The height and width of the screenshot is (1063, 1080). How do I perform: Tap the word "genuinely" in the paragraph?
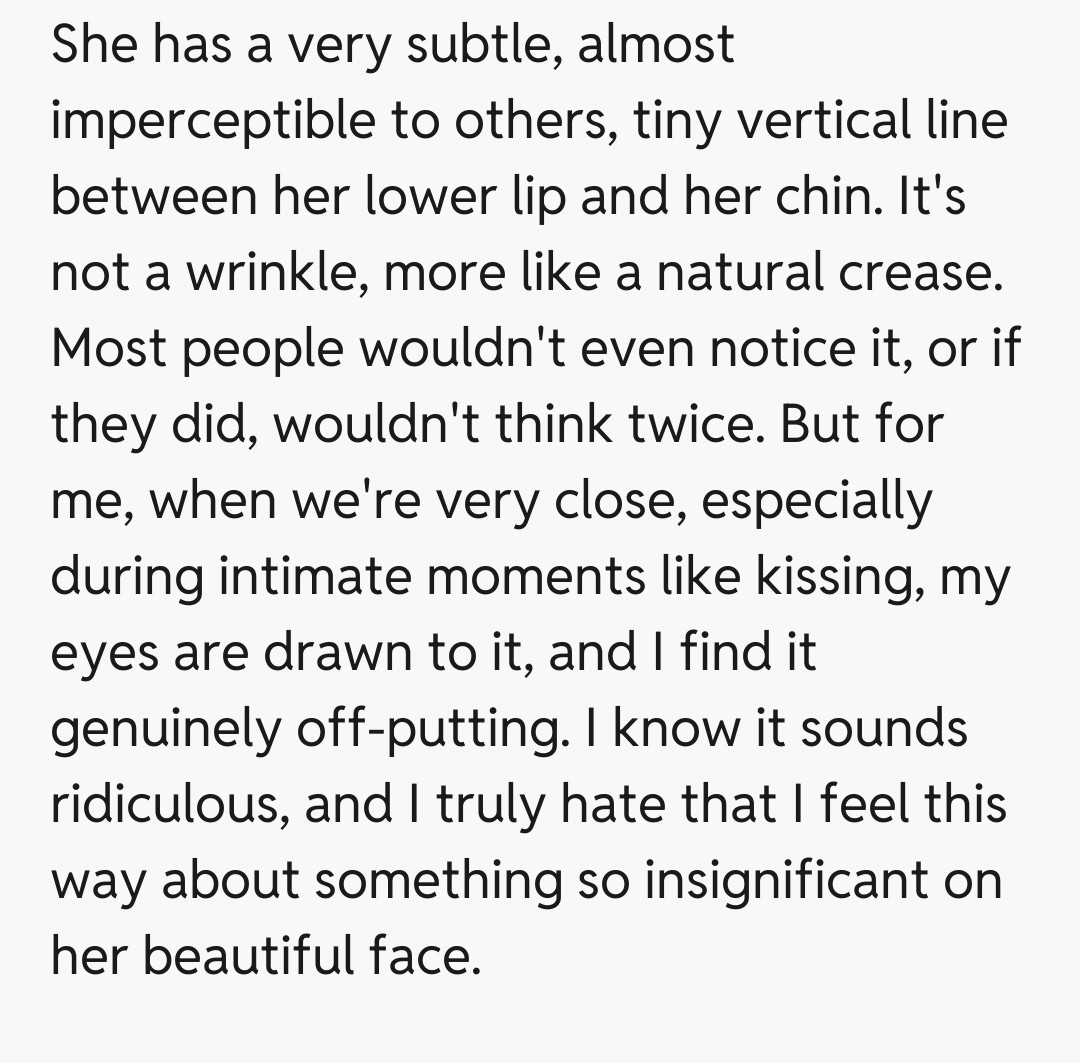coord(164,731)
